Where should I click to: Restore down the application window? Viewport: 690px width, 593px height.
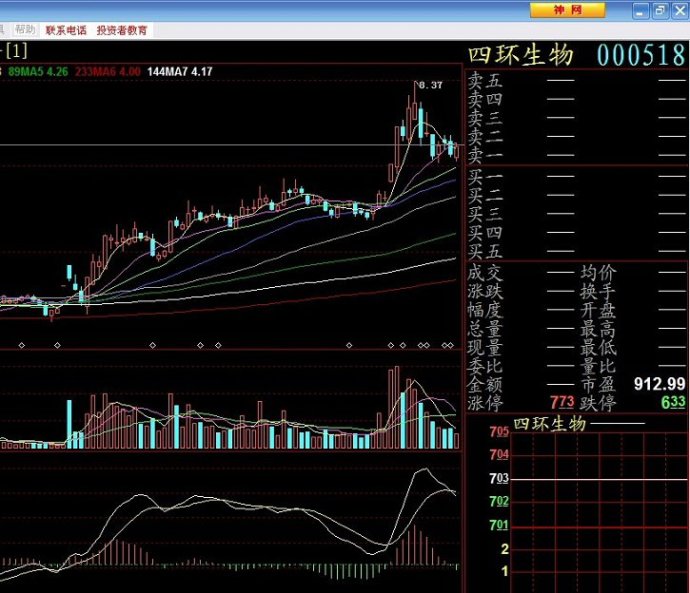click(660, 10)
